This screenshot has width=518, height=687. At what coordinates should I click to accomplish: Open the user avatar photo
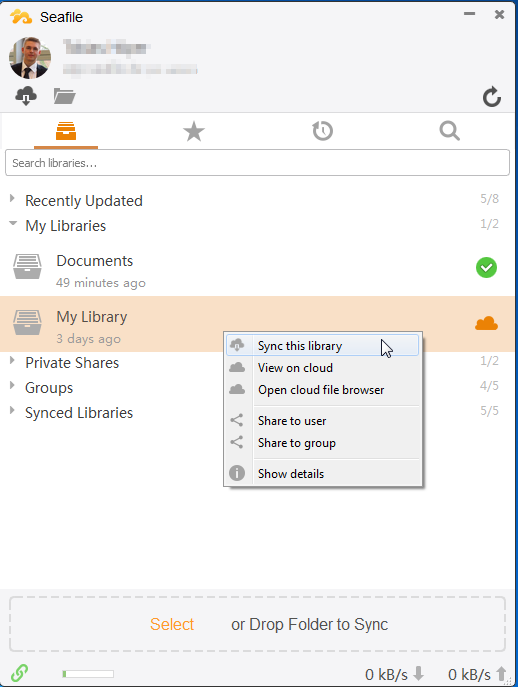(30, 58)
